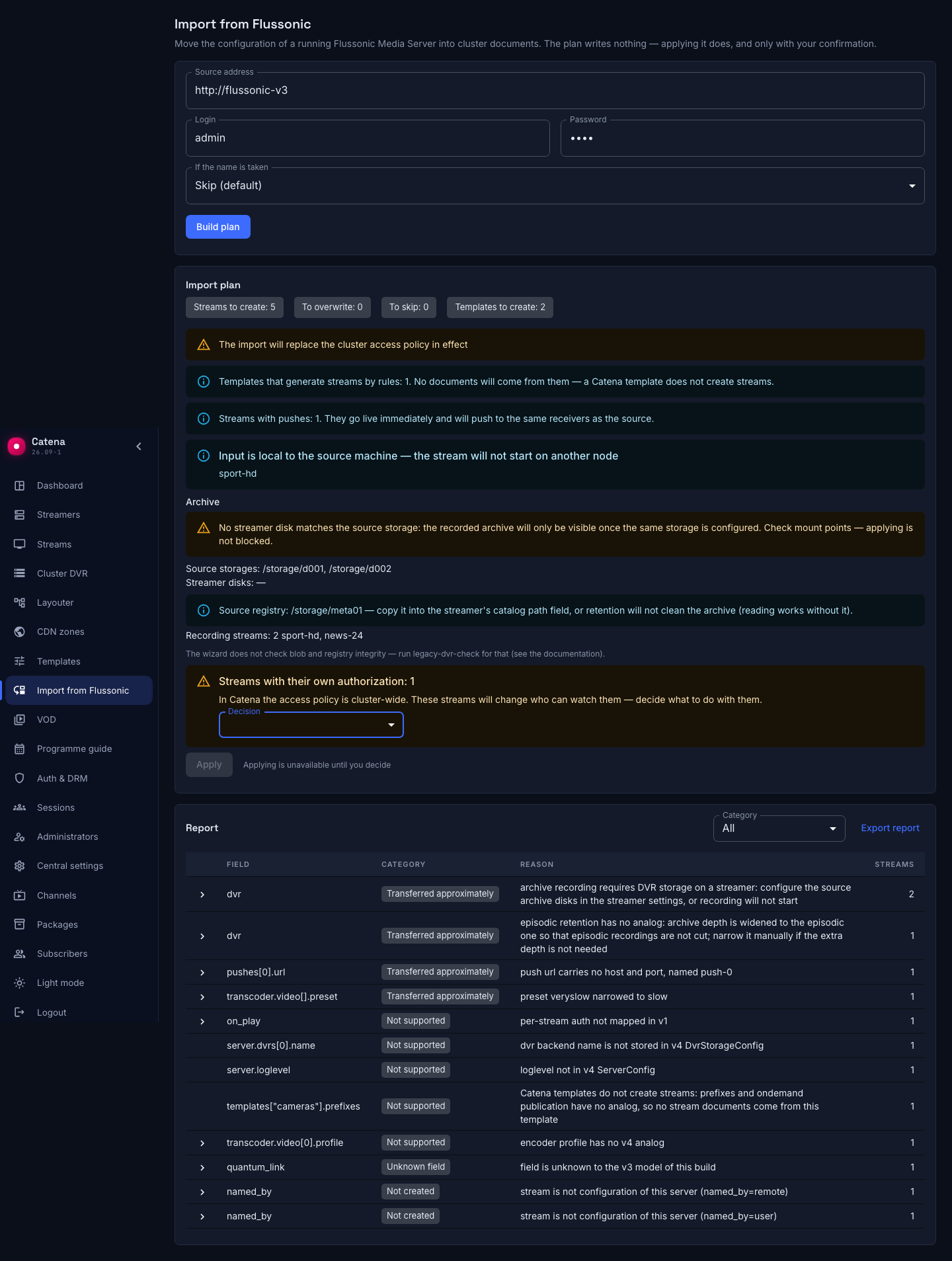Click the templates["cameras"].prefixes cell
952x1261 pixels.
(x=294, y=1106)
